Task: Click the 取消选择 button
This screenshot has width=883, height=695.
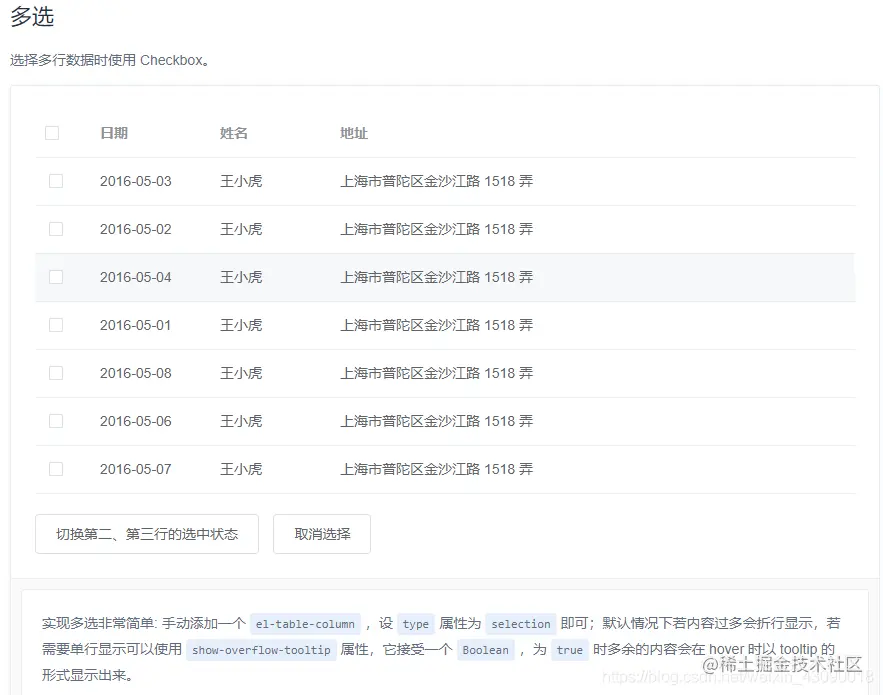Action: click(321, 534)
